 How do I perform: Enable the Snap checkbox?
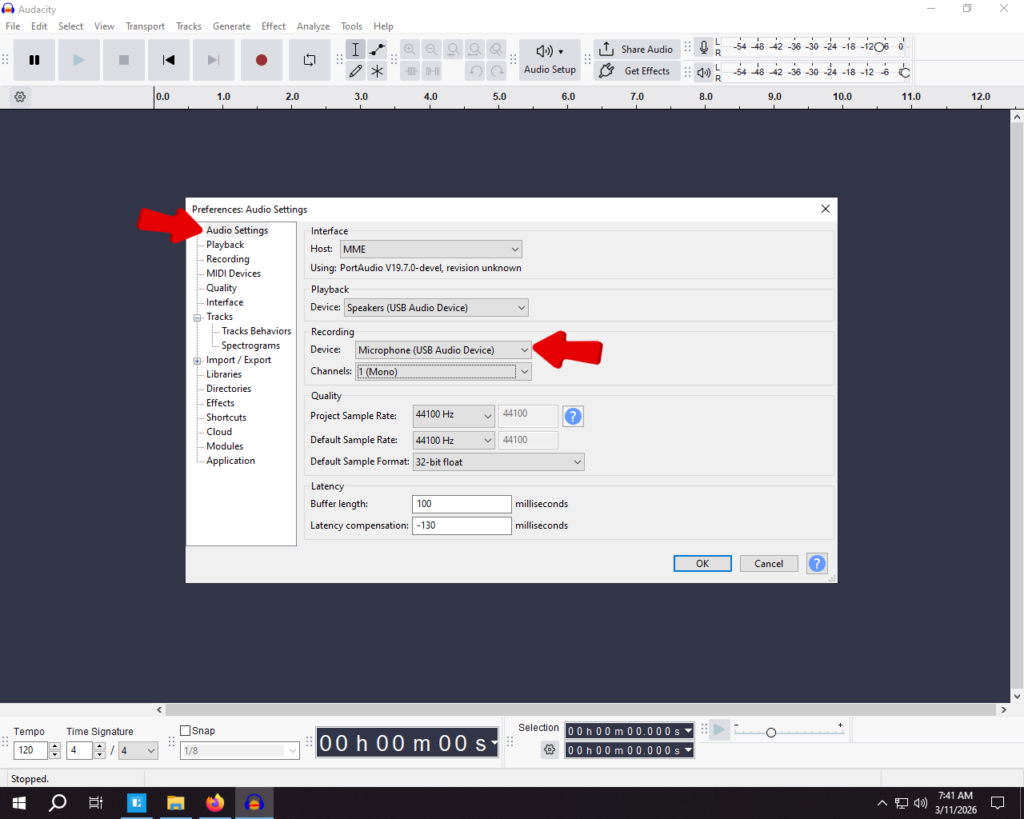point(185,731)
